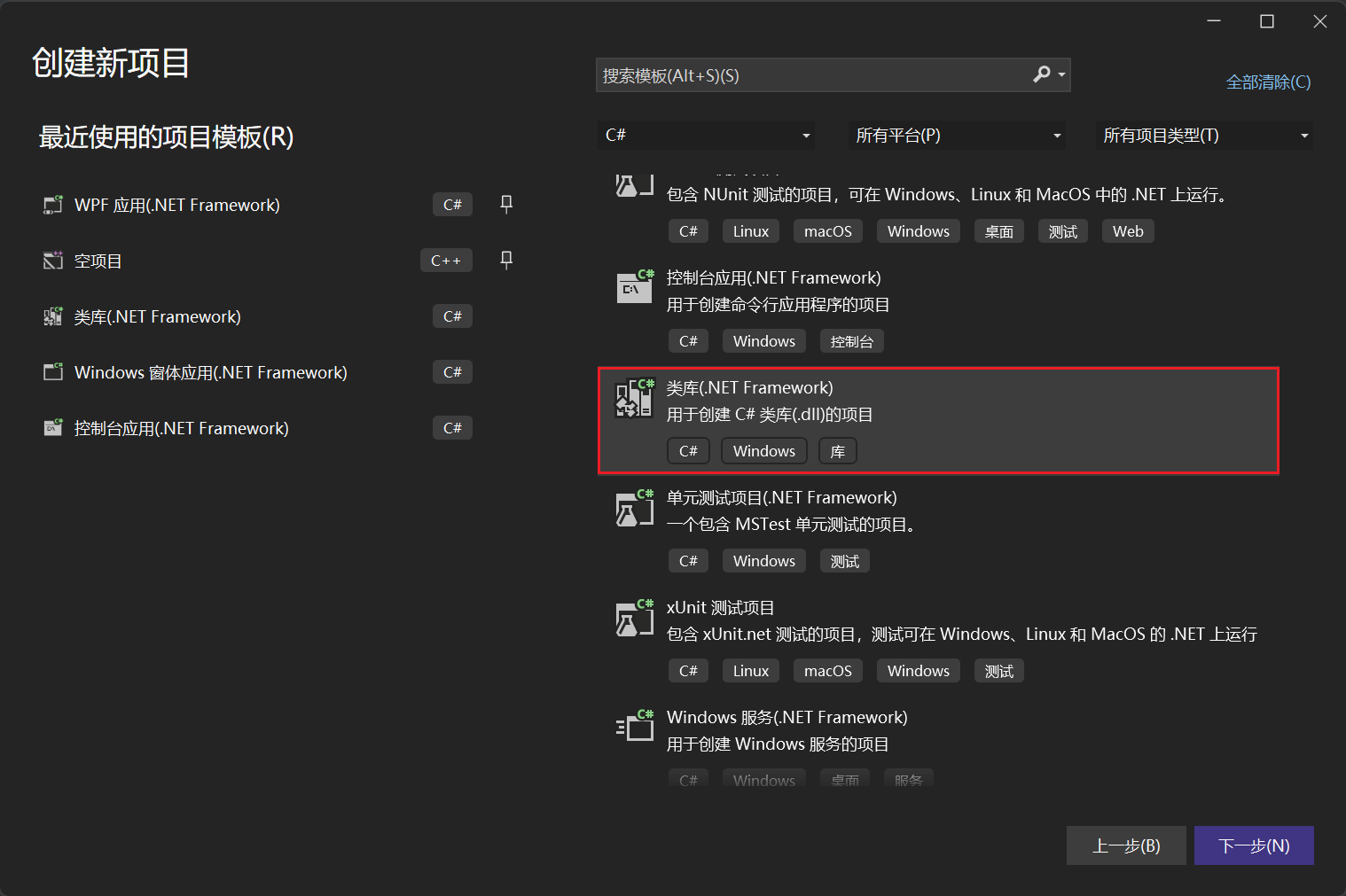Click the C# tag on WPF 应用 row
Screen dimensions: 1346x896
click(x=452, y=205)
